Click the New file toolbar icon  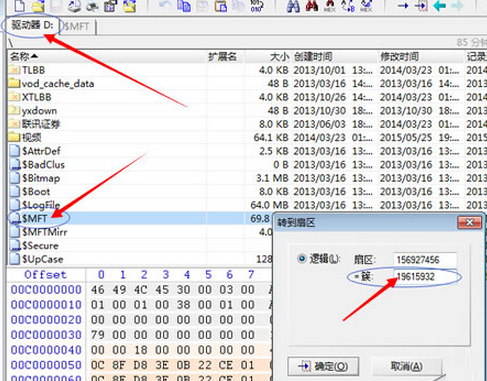click(19, 5)
